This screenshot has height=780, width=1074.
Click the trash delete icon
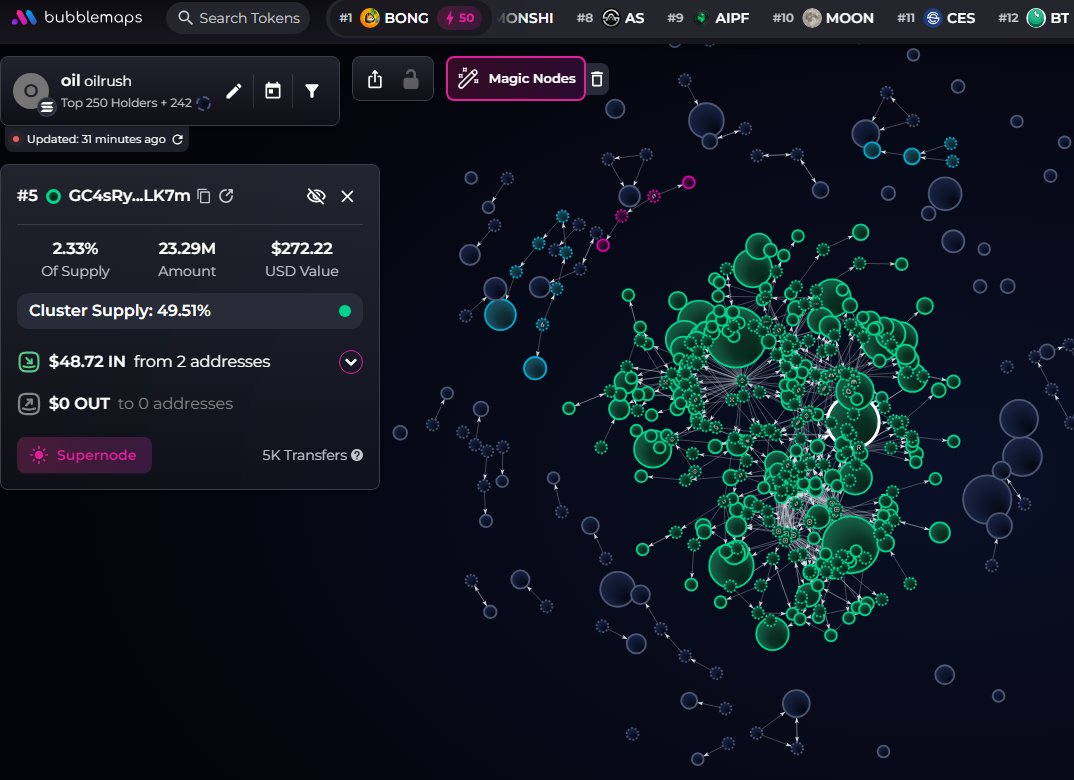point(597,79)
